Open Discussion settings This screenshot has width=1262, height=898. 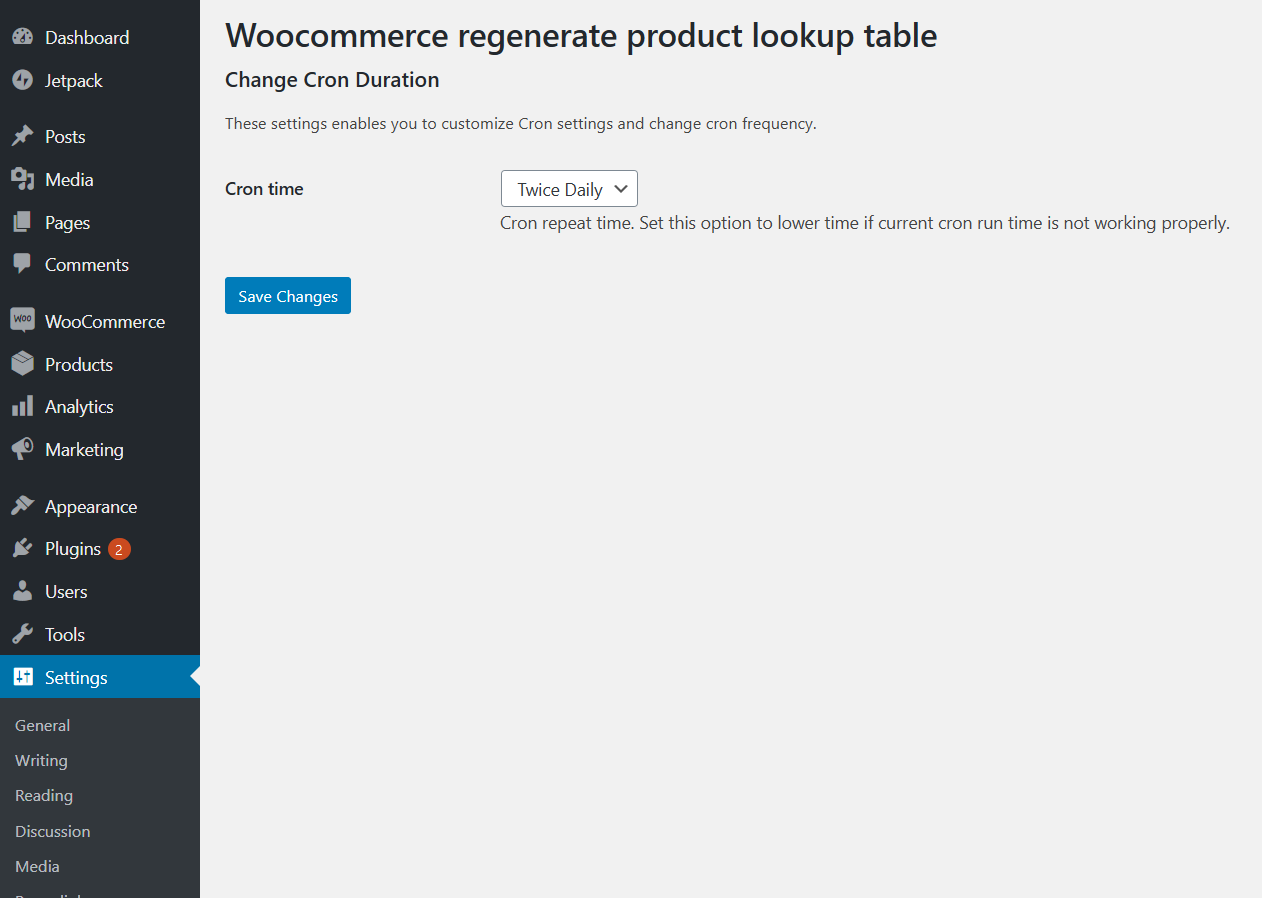point(52,831)
